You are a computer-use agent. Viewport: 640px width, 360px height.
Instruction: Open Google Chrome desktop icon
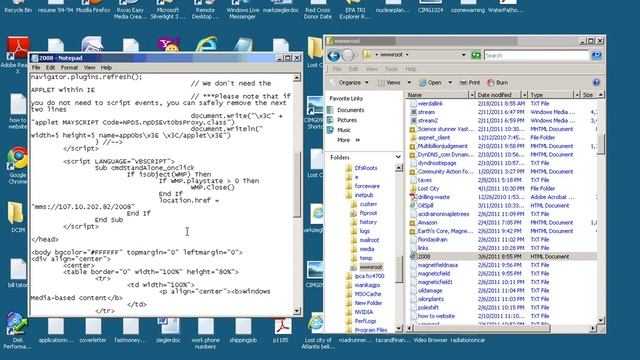coord(18,165)
